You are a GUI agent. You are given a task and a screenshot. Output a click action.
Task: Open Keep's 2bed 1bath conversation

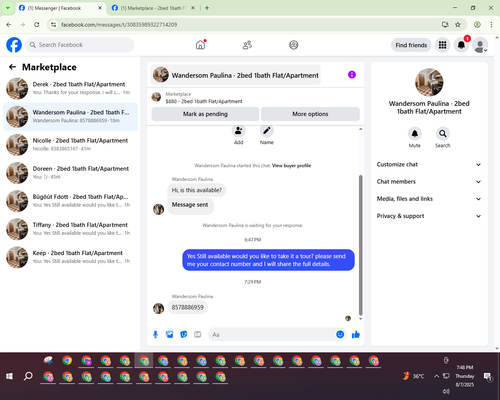[70, 257]
